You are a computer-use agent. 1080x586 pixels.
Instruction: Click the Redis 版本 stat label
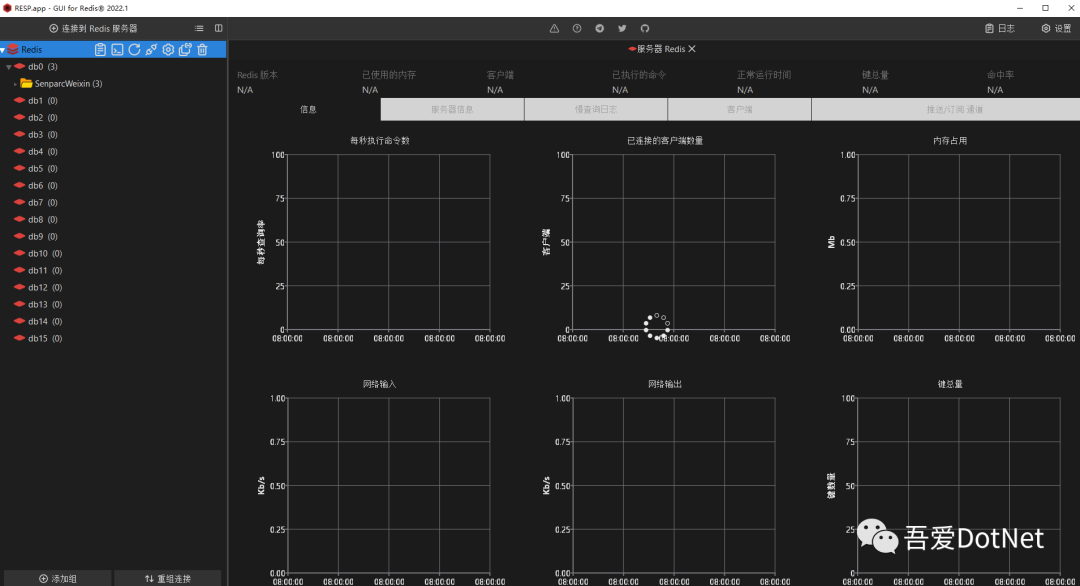point(258,75)
